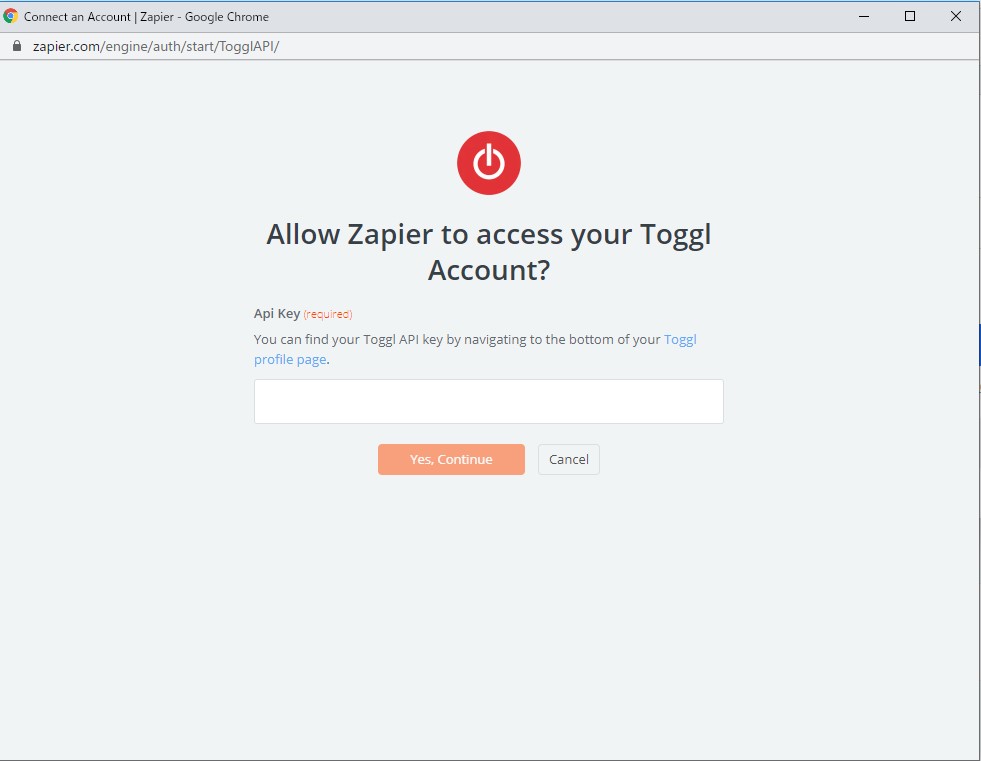The height and width of the screenshot is (761, 981).
Task: Click the 'Allow Zapier to access' heading line
Action: [x=489, y=234]
